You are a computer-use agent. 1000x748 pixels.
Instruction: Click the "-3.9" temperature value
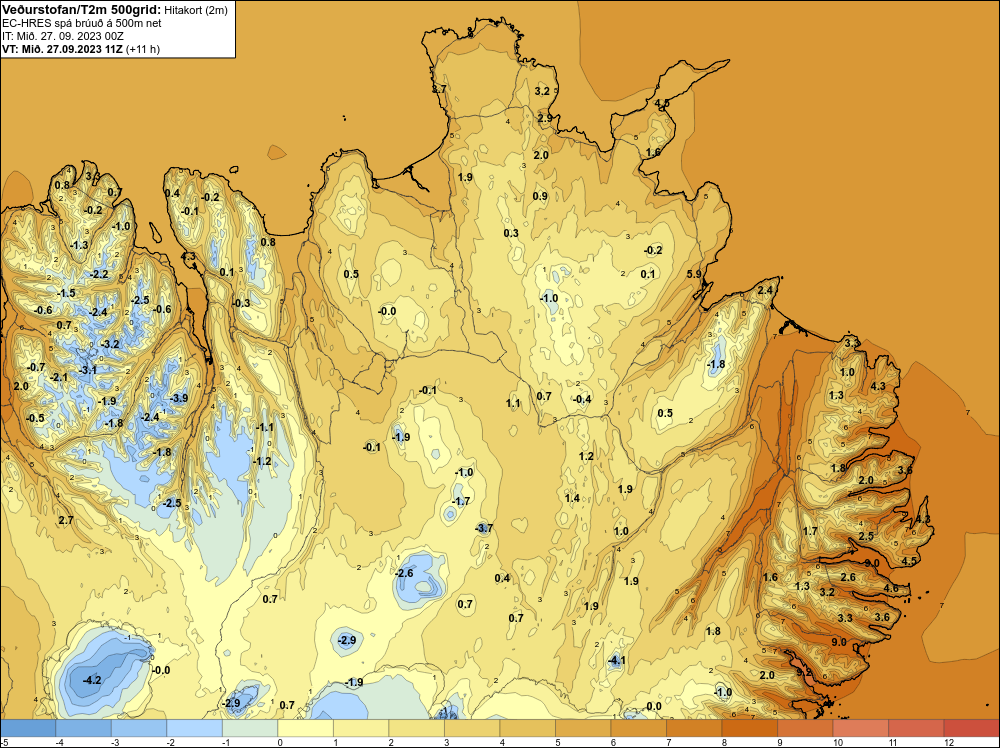coord(179,398)
